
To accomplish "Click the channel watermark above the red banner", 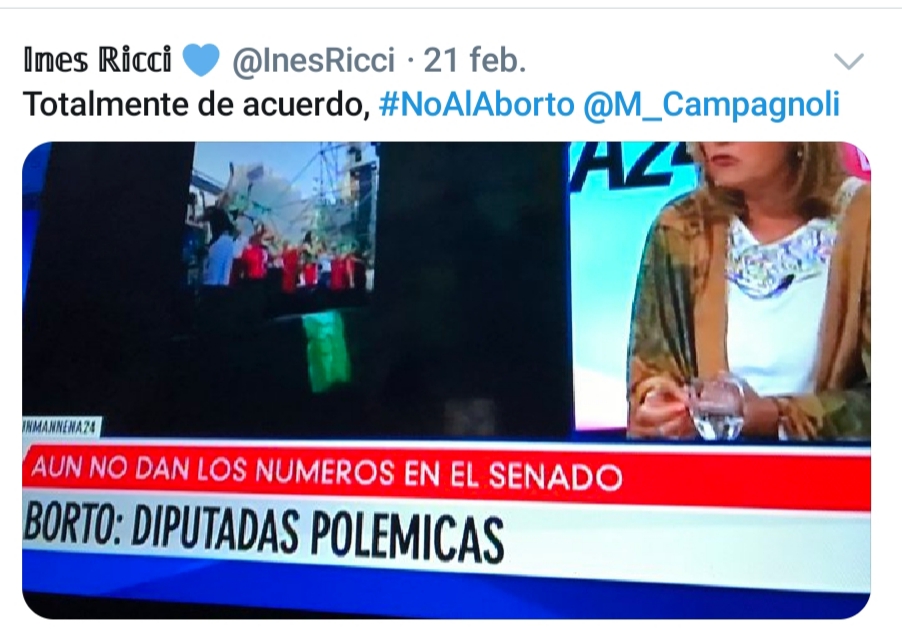I will [62, 427].
